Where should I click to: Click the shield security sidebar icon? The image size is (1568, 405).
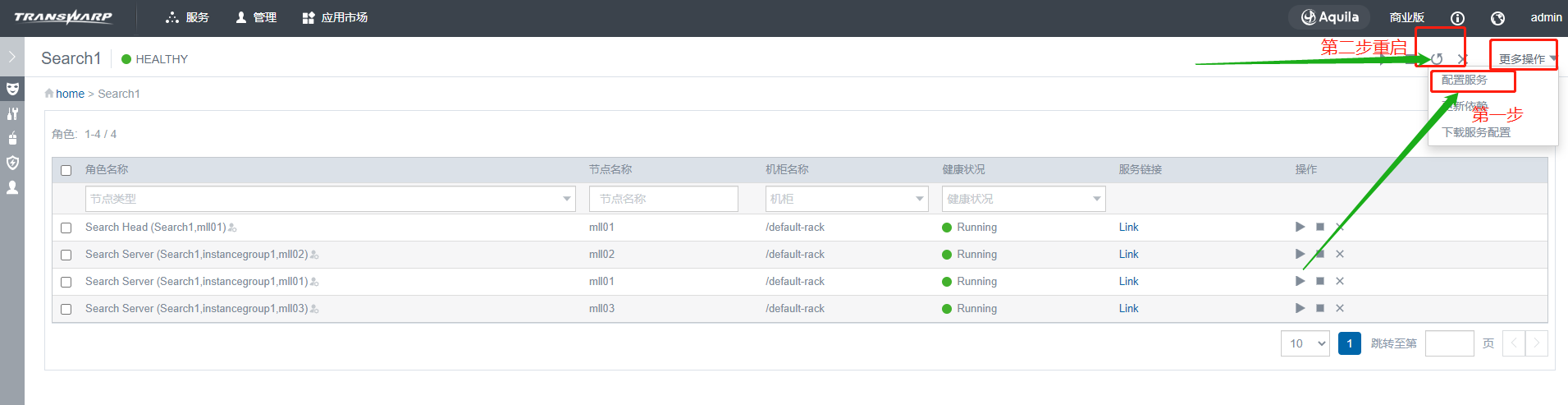(12, 163)
